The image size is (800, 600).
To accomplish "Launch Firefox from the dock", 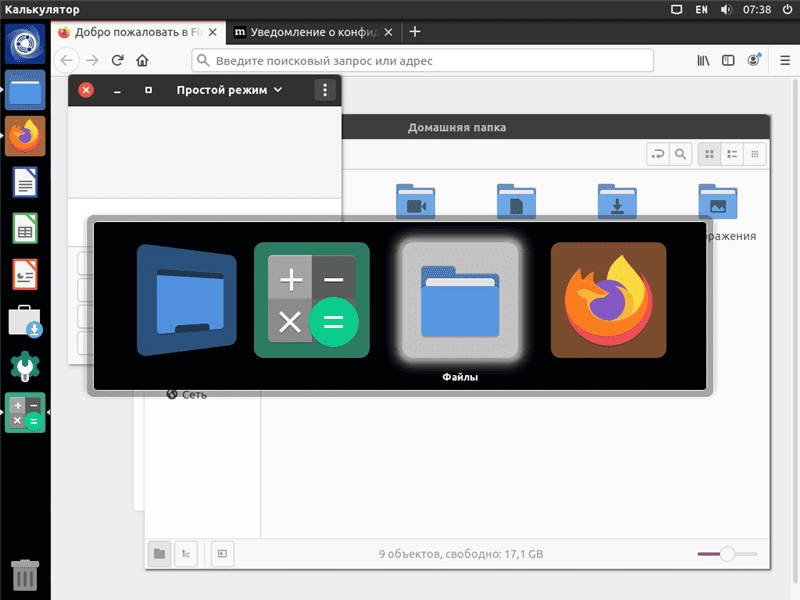I will coord(25,136).
